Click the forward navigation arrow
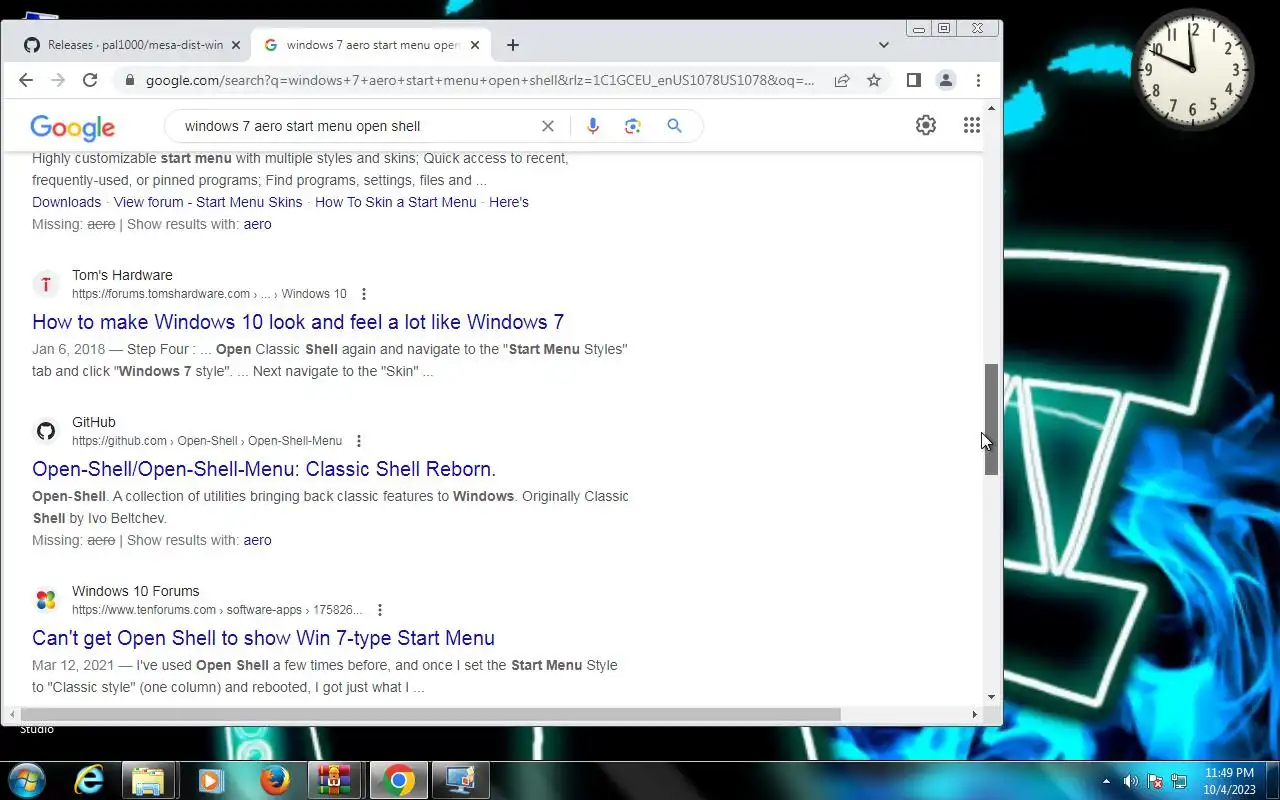Screen dimensions: 1280x800 tap(58, 80)
